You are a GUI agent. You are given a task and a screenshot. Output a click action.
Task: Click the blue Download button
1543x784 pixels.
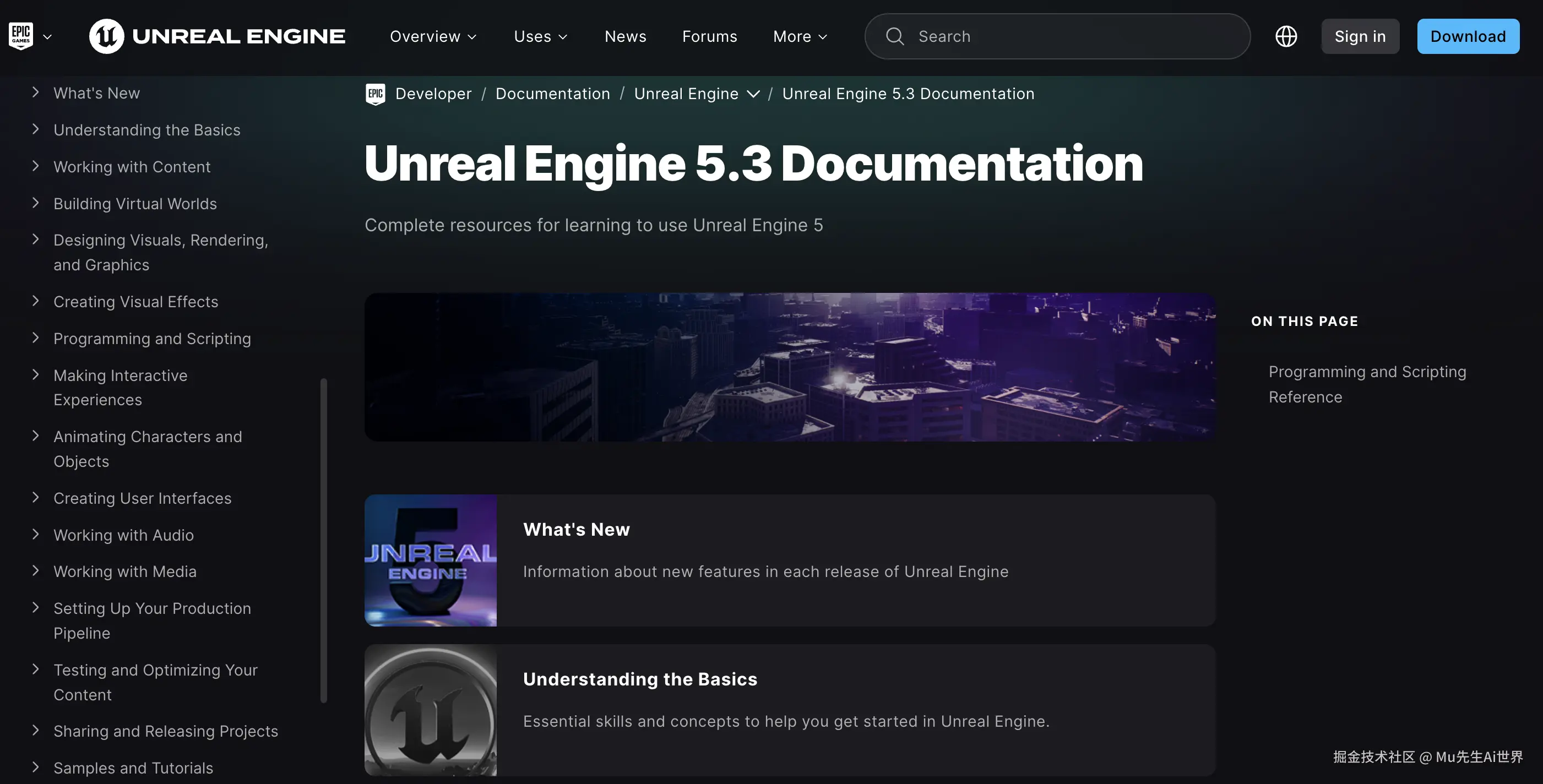click(x=1468, y=36)
